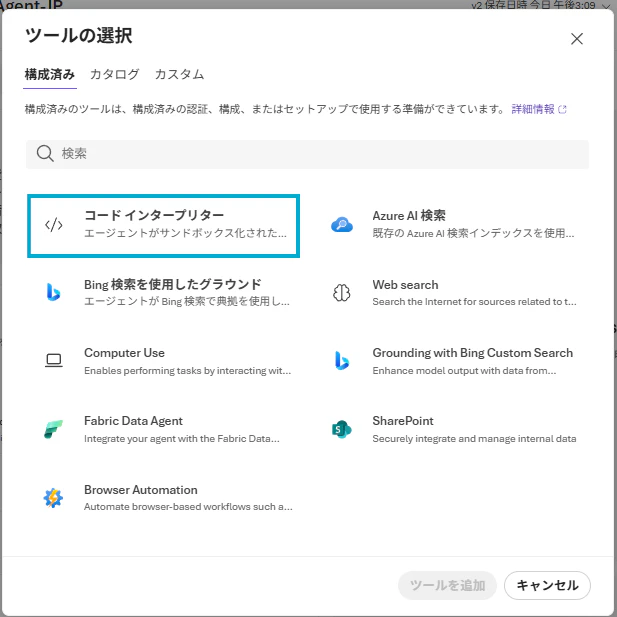
Task: Click the Fabric Data Agent icon
Action: (54, 429)
